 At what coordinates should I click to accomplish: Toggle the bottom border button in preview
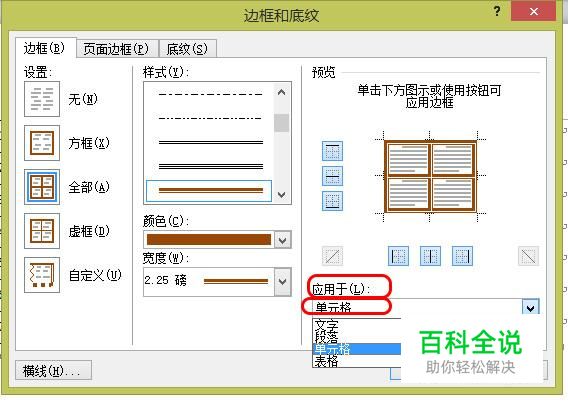332,201
